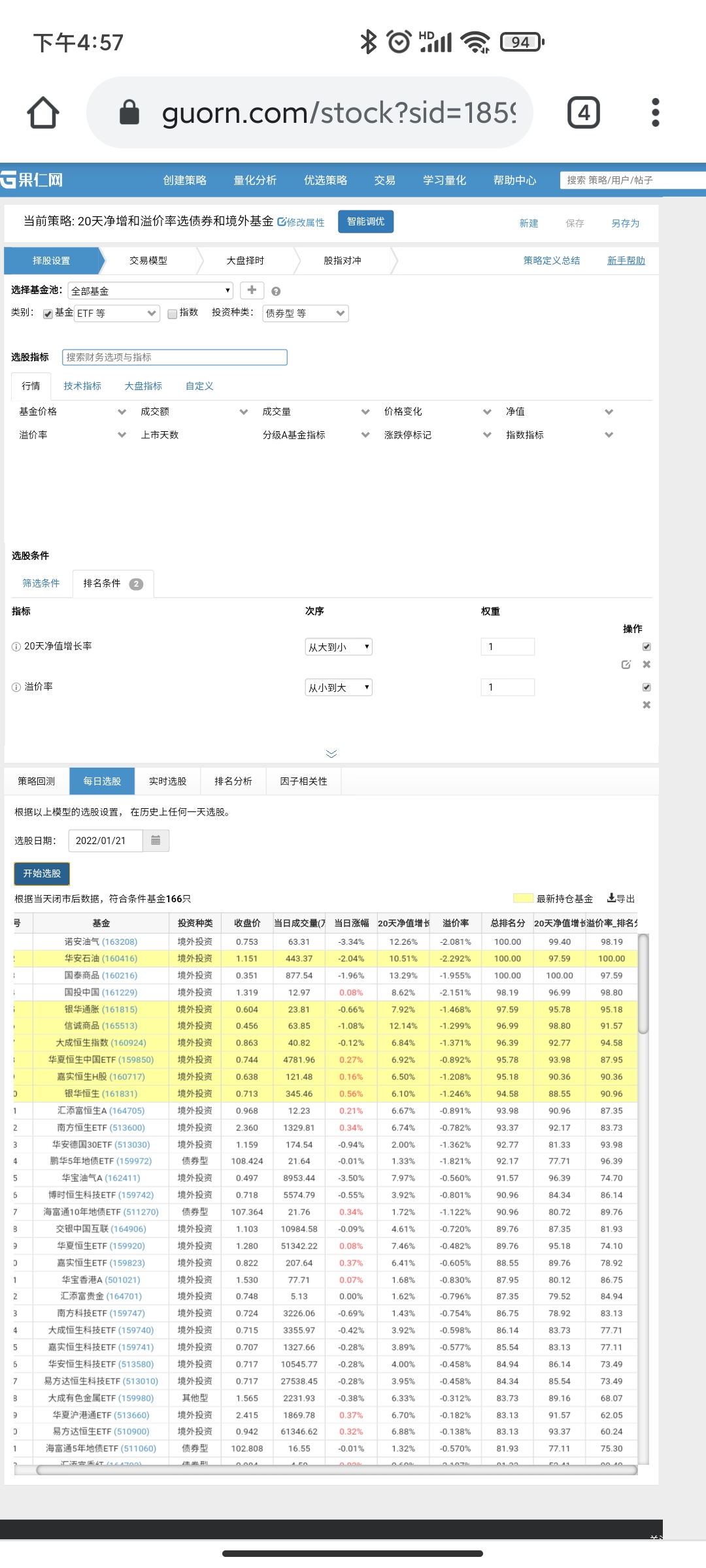Click info icon beside 溢价率
The image size is (706, 1568).
16,687
